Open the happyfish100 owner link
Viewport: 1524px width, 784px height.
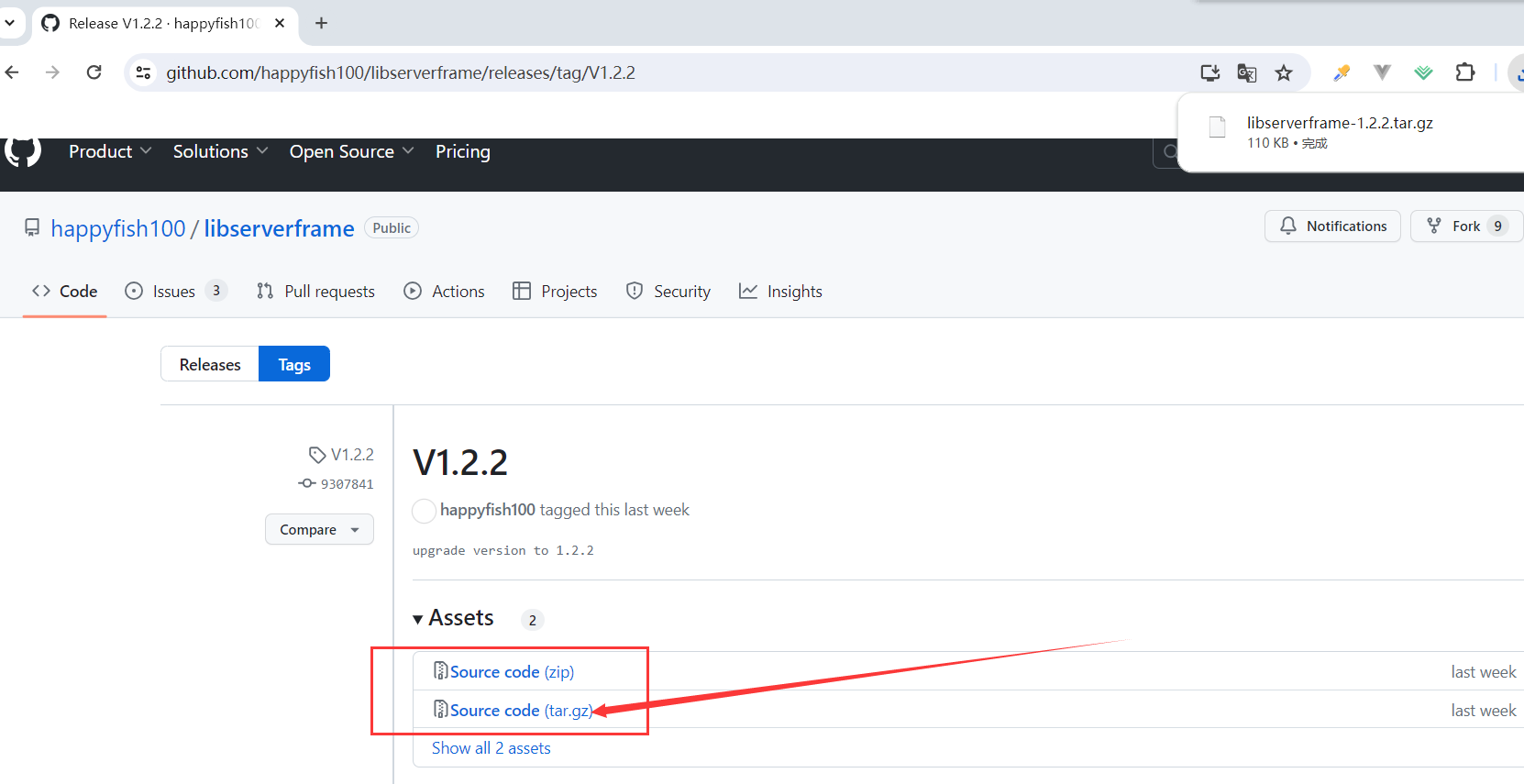(x=118, y=228)
